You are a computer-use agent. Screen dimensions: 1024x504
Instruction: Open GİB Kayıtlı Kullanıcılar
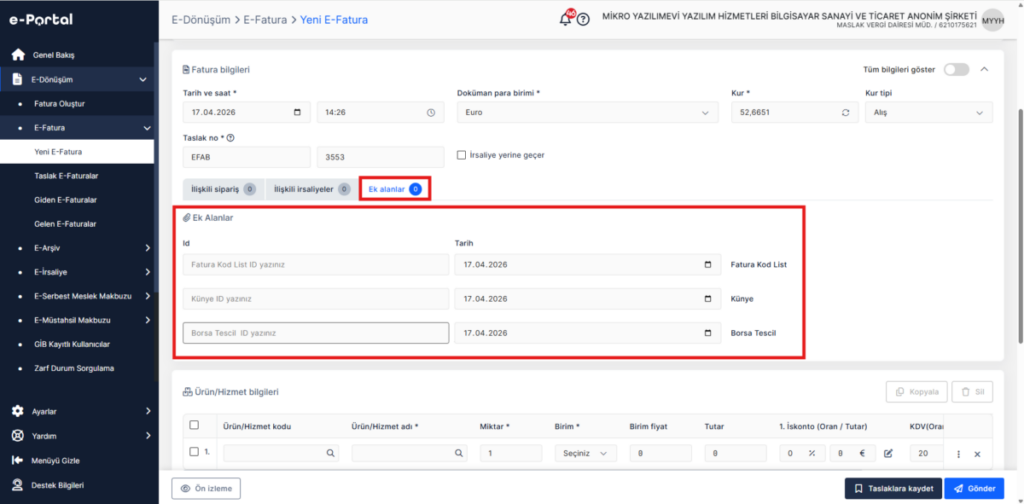(72, 344)
